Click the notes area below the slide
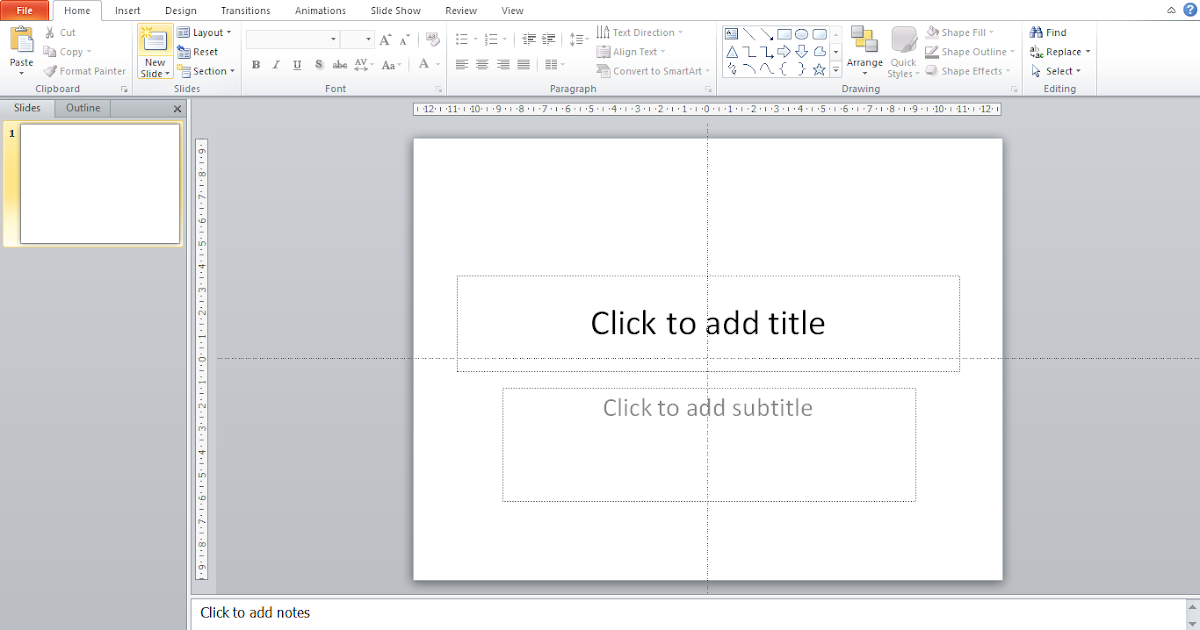The width and height of the screenshot is (1200, 630). [x=400, y=612]
